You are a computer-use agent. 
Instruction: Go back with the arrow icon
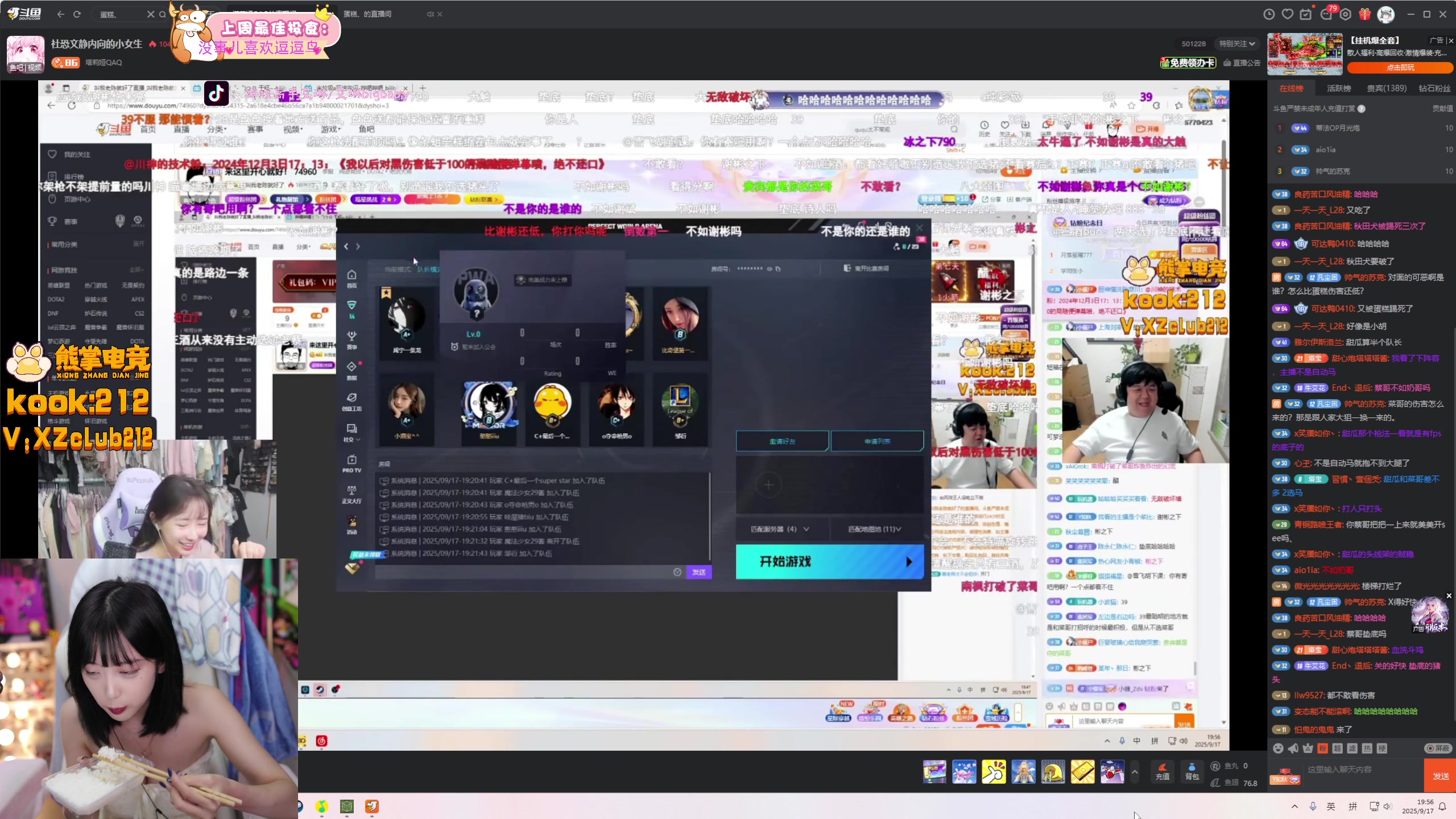(x=61, y=14)
